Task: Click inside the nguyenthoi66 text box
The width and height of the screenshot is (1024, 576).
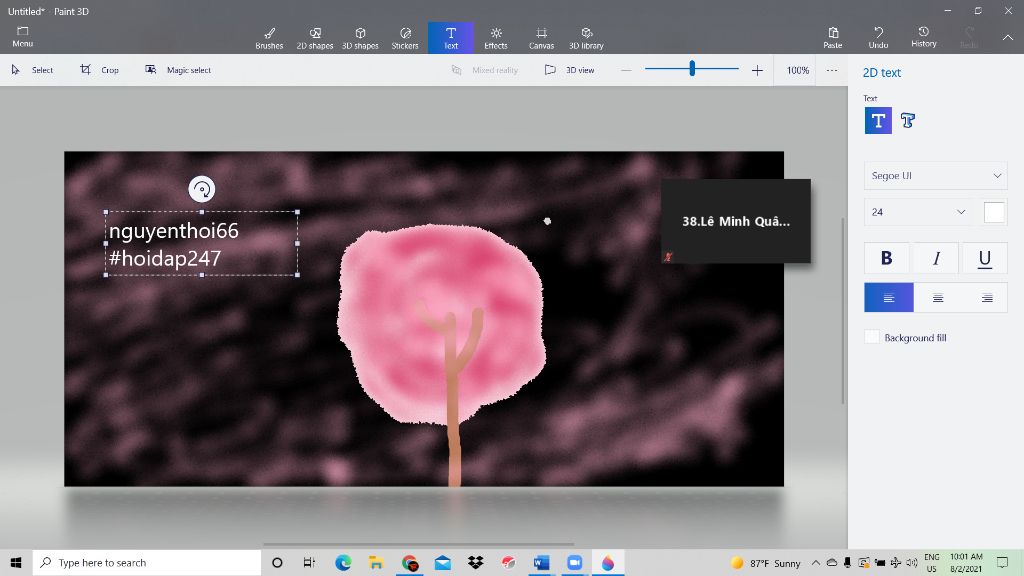Action: 201,244
